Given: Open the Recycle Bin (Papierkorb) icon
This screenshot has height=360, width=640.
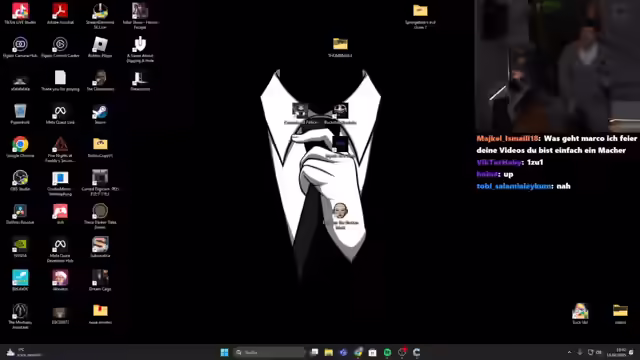Looking at the screenshot, I should pos(20,114).
